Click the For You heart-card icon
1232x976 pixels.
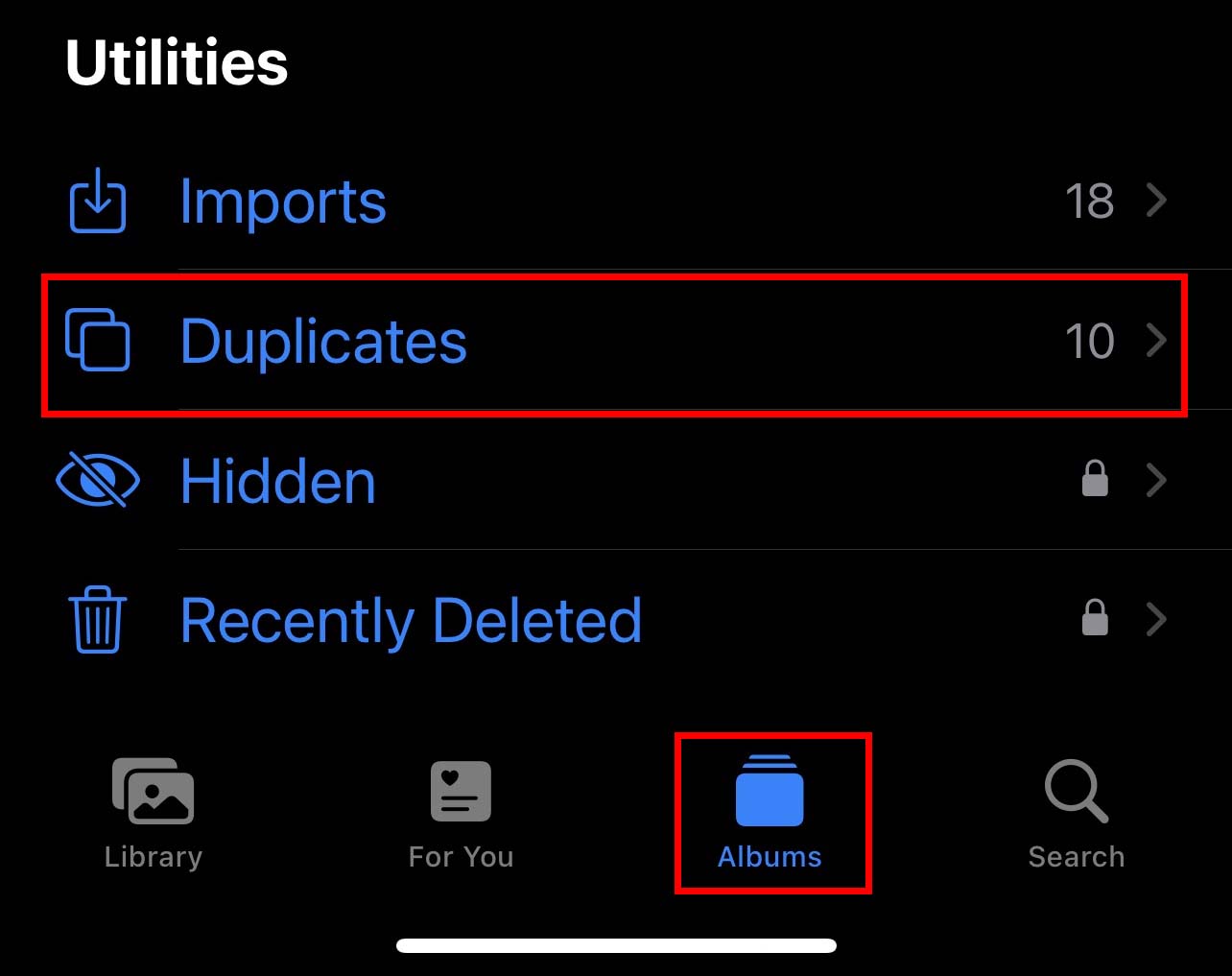[461, 792]
